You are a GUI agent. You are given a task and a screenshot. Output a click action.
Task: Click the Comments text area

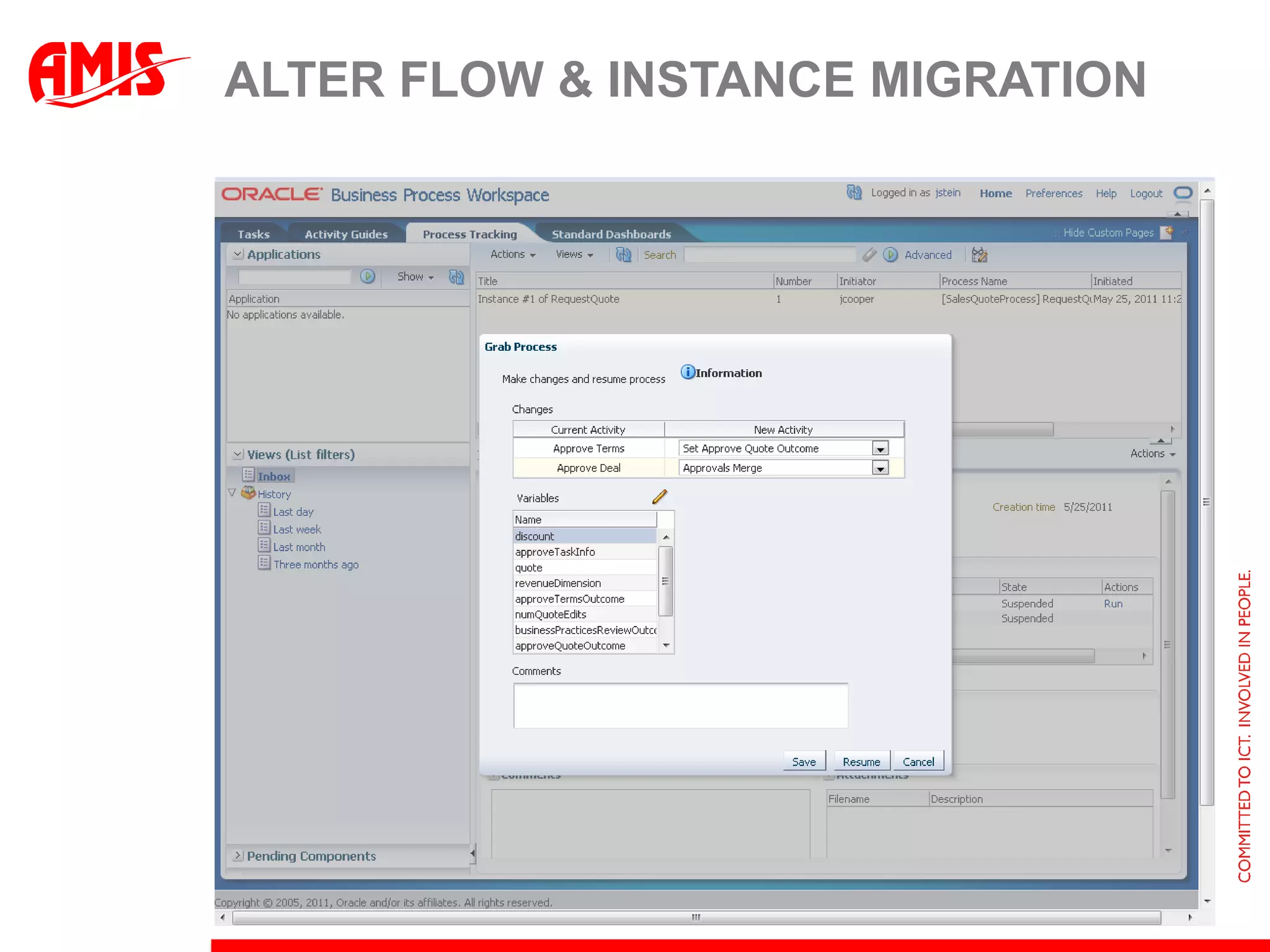pyautogui.click(x=680, y=705)
